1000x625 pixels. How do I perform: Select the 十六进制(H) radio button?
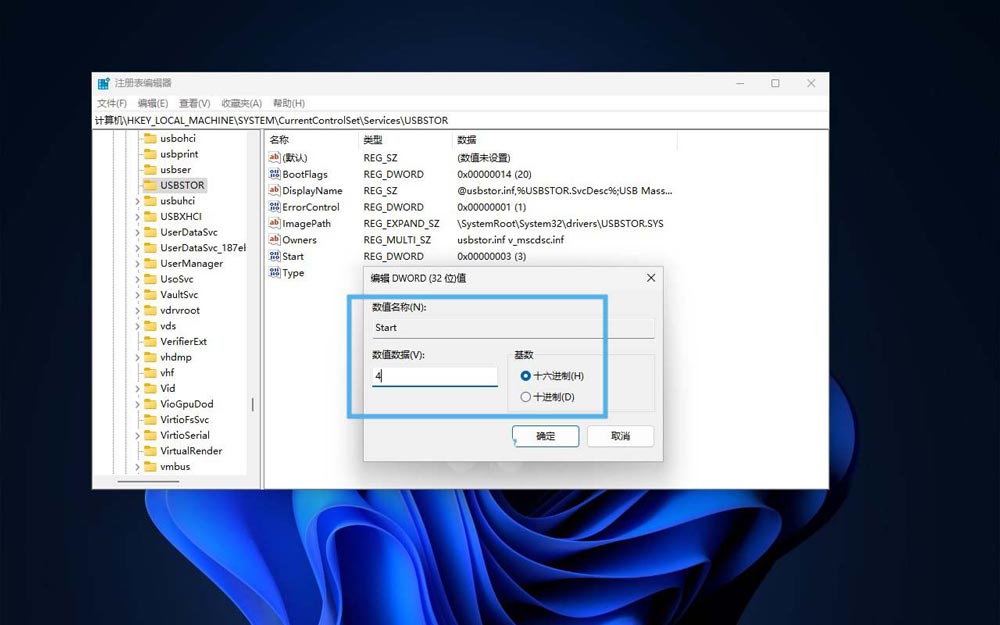(x=526, y=375)
